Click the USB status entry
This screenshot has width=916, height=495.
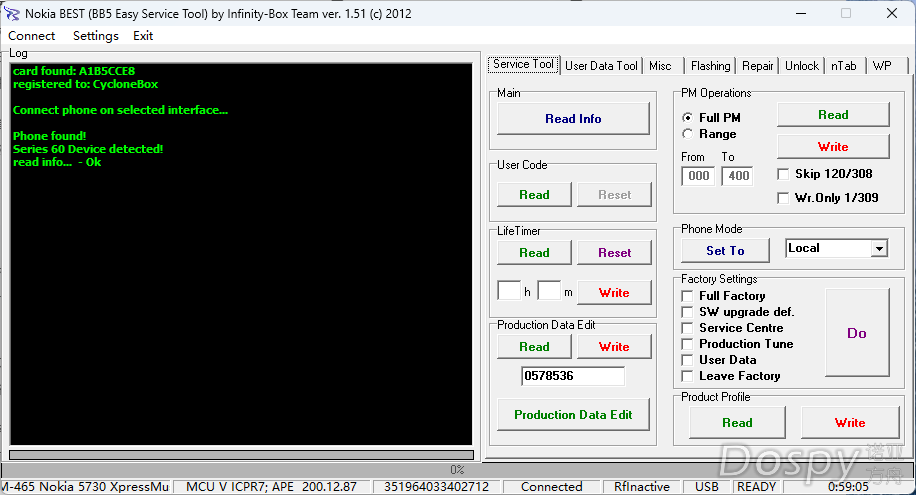[x=707, y=487]
